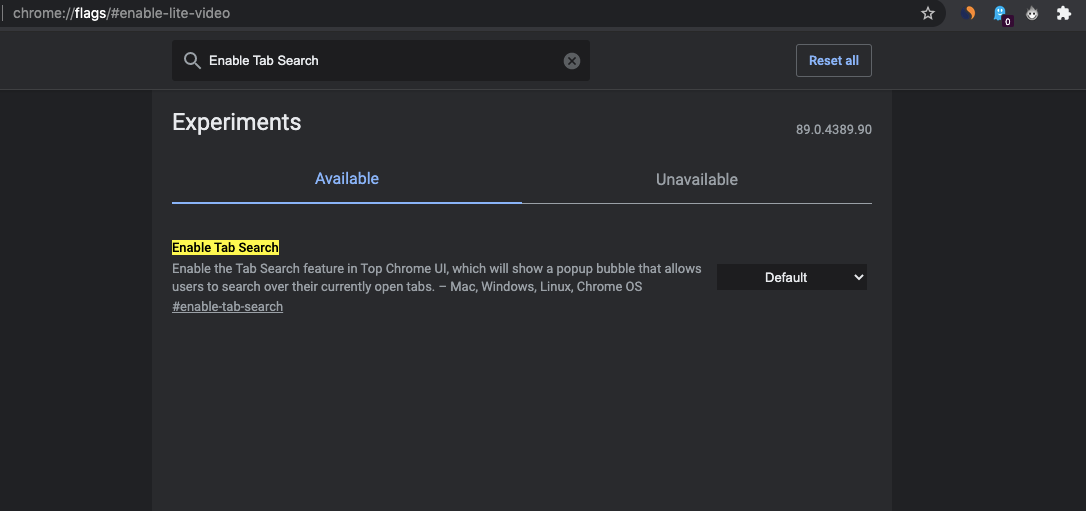Follow the #enable-tab-search link
The height and width of the screenshot is (511, 1086).
click(227, 307)
